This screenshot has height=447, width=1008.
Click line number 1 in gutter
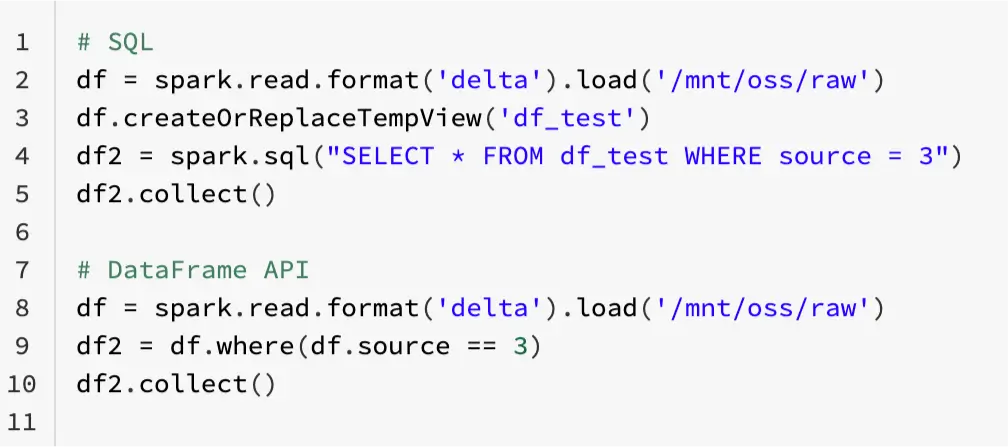click(23, 43)
